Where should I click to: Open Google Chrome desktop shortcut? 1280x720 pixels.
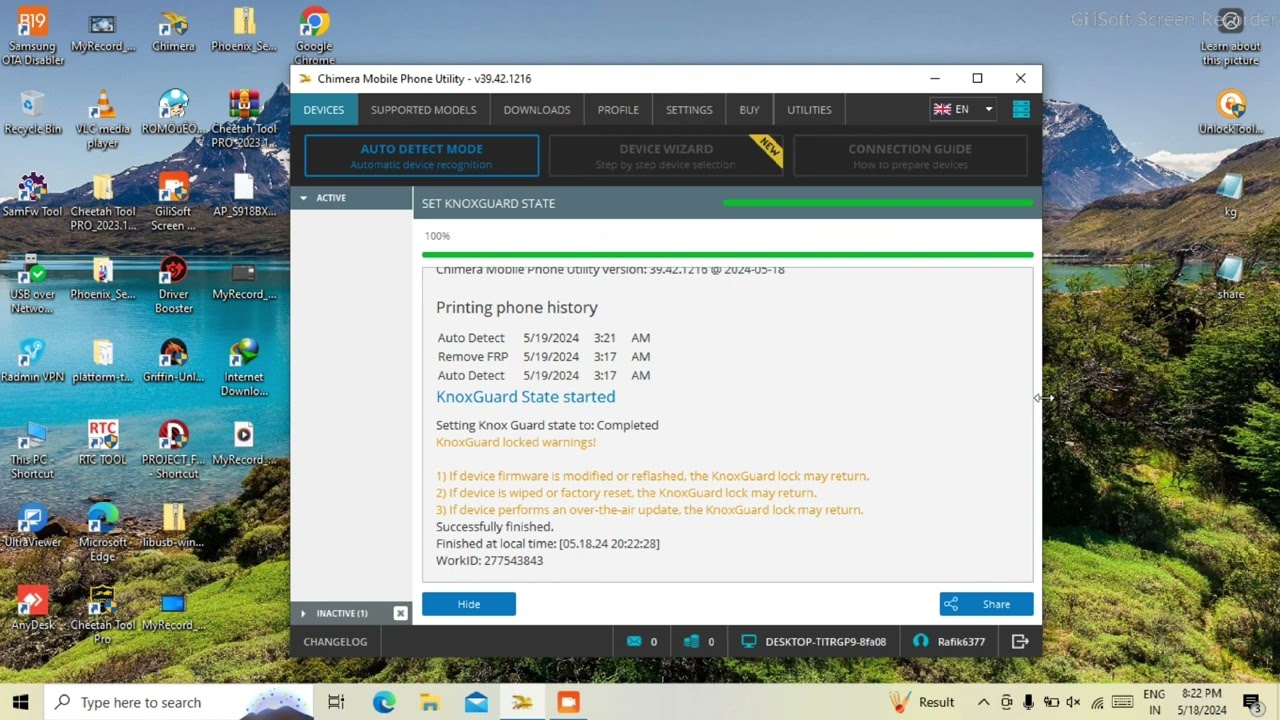tap(314, 37)
